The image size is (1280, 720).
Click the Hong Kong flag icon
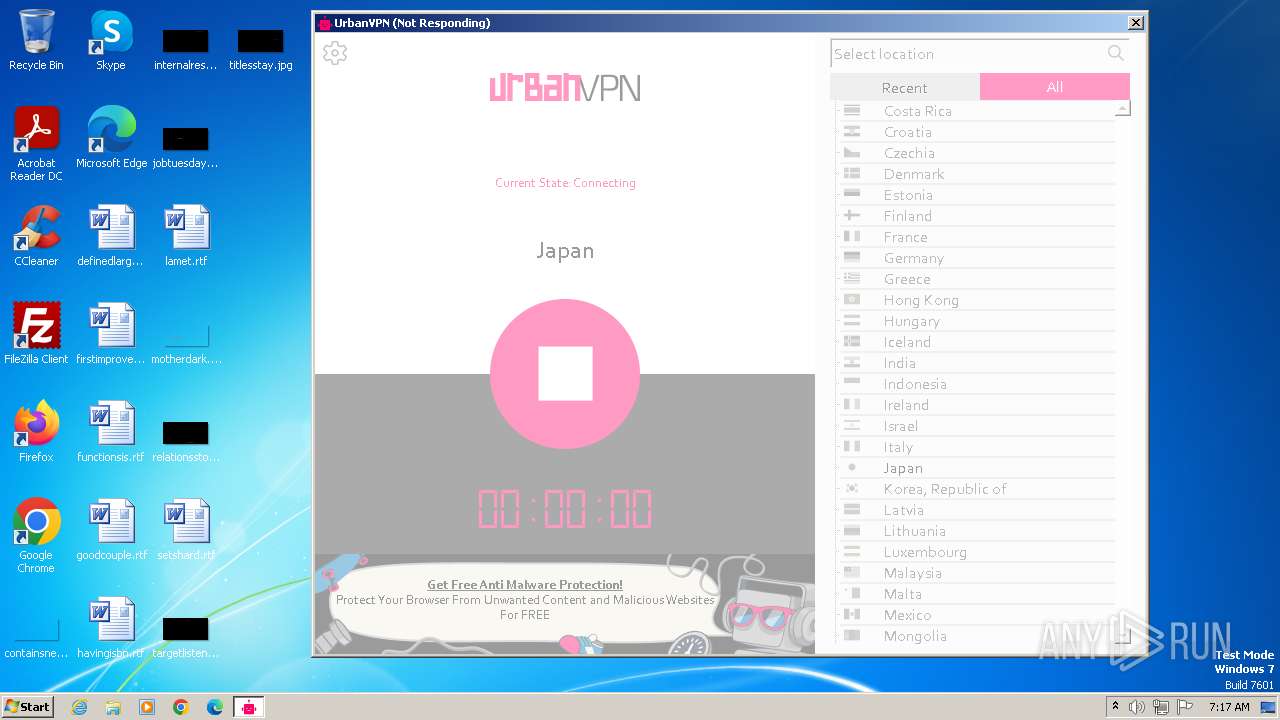pyautogui.click(x=852, y=300)
